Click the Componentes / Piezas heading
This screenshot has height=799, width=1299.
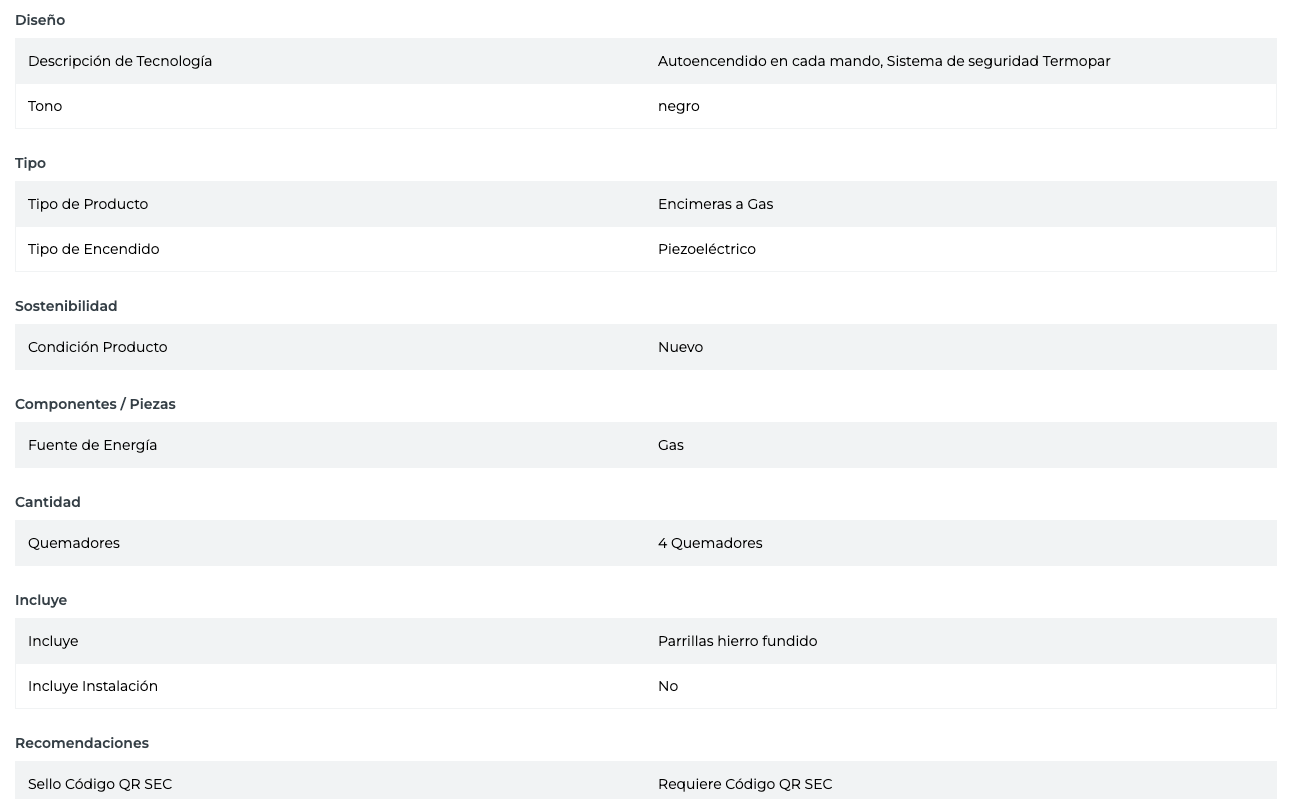coord(95,404)
